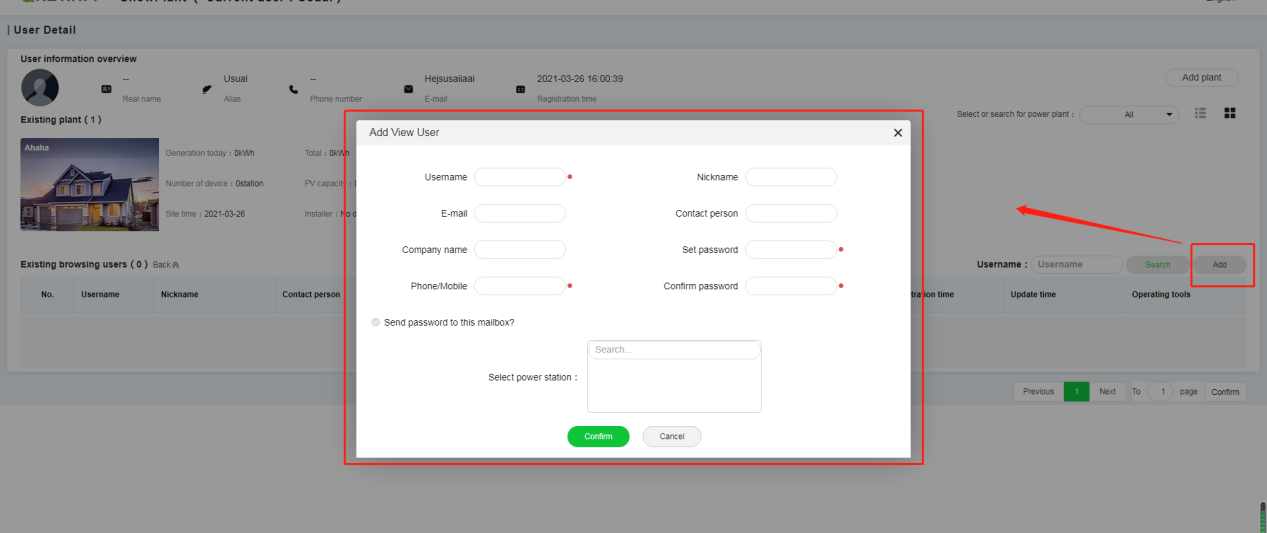Viewport: 1267px width, 533px height.
Task: Toggle Send password to this mailbox checkbox
Action: [x=376, y=323]
